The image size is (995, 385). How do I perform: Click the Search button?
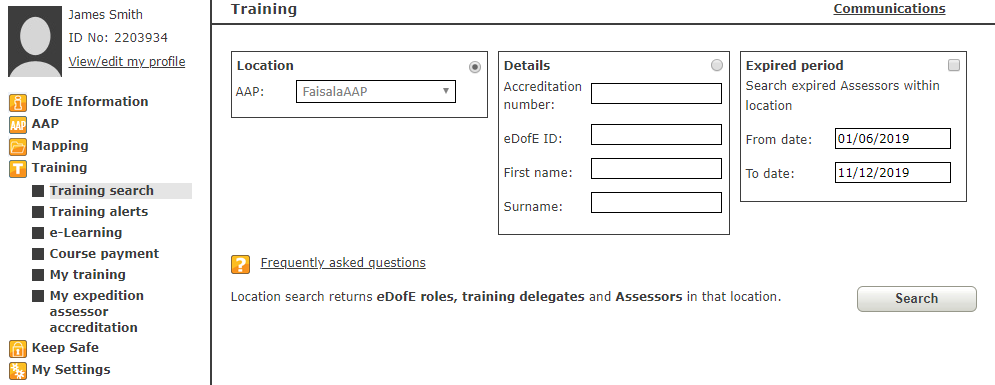[x=916, y=299]
